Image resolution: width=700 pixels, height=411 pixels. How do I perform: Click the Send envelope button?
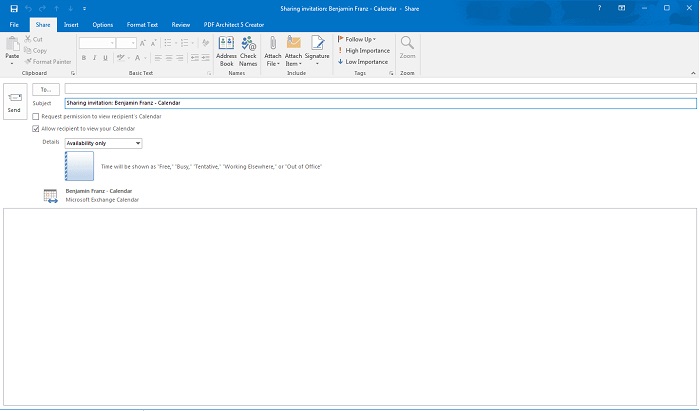click(15, 102)
